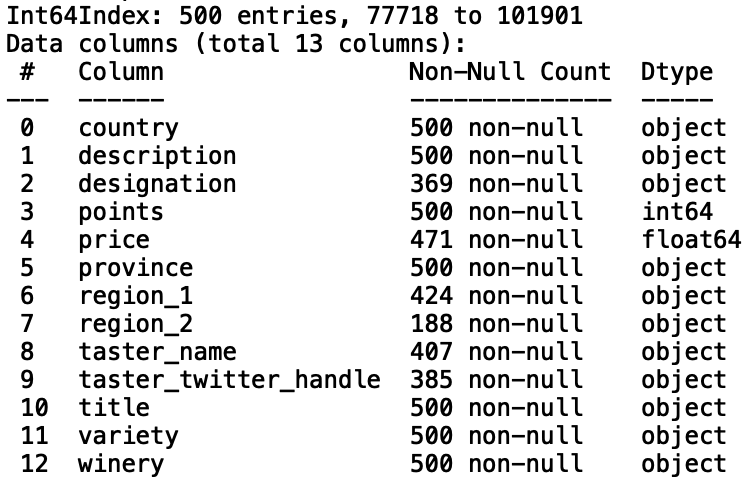Click the 'float64' dtype text
Screen dimensions: 745x478
[692, 240]
